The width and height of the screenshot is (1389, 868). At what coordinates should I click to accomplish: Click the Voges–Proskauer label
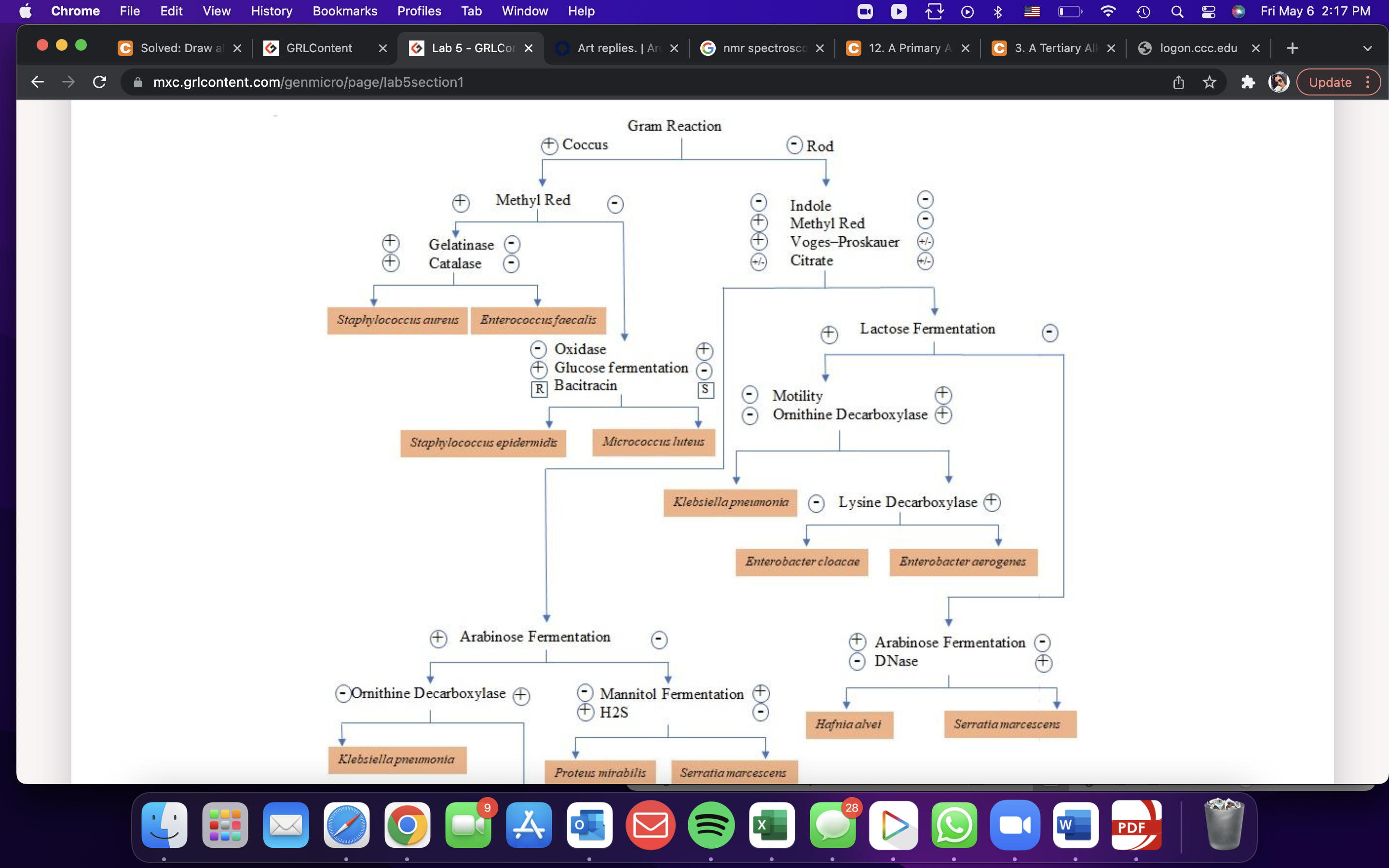pos(844,242)
